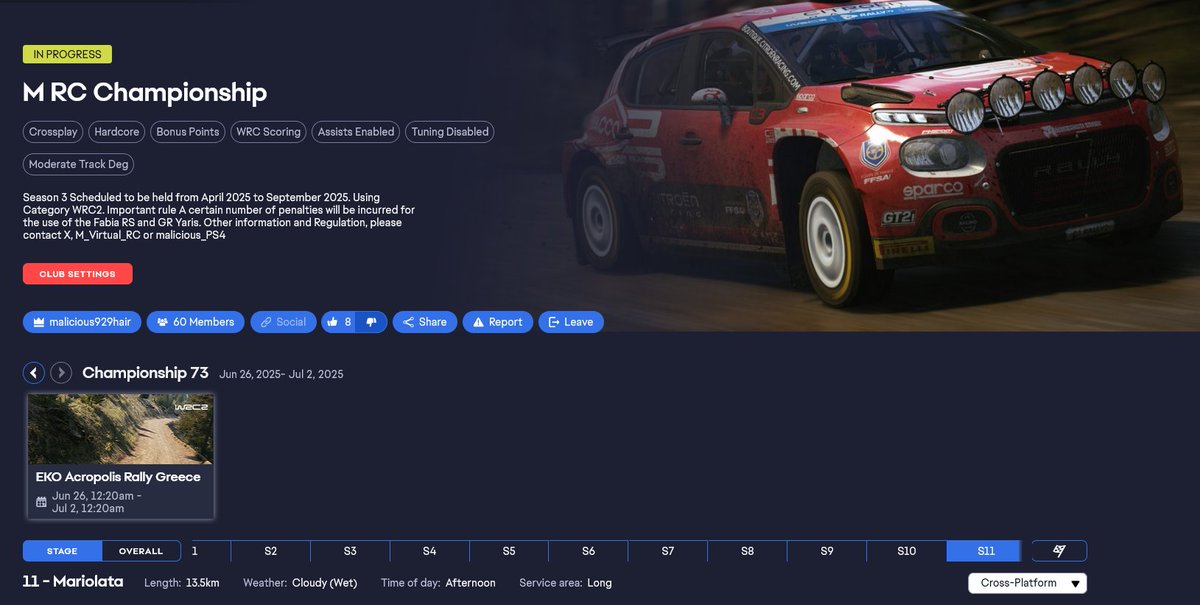Click the Season 3 description paragraph
The width and height of the screenshot is (1200, 605).
click(219, 216)
